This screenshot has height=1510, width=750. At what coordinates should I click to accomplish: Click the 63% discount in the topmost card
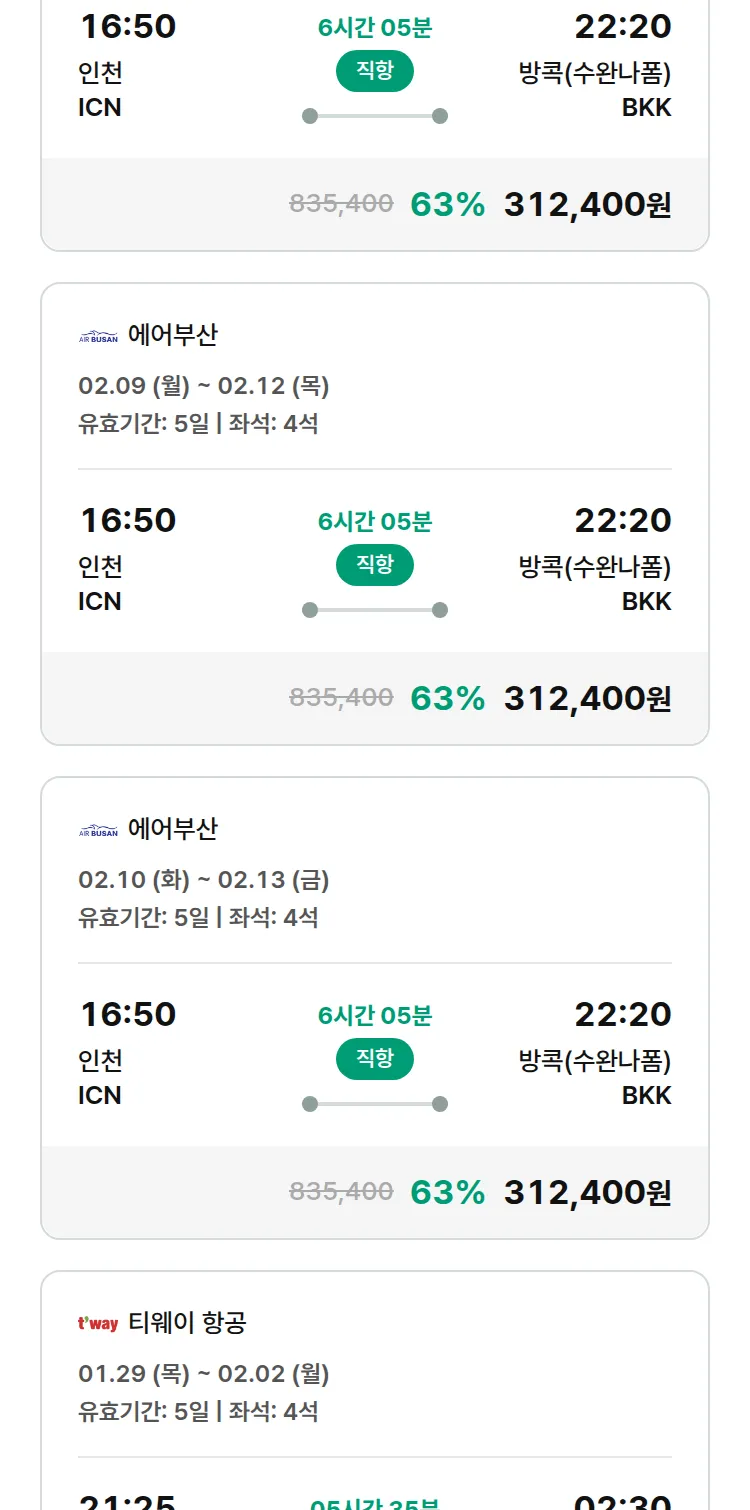point(447,205)
